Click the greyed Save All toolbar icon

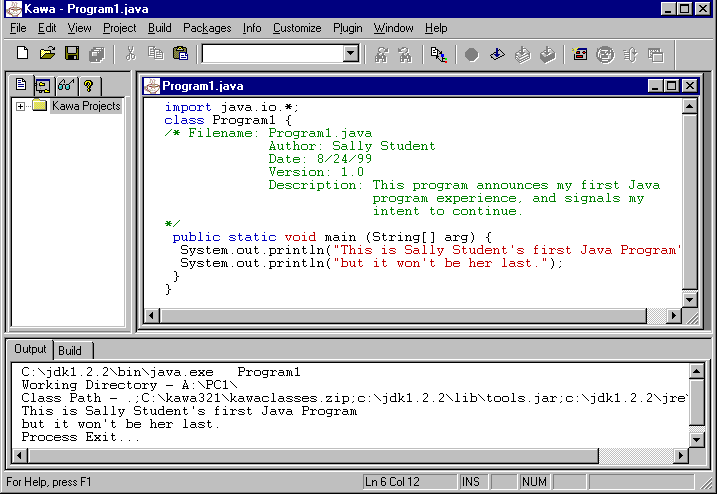pos(97,54)
